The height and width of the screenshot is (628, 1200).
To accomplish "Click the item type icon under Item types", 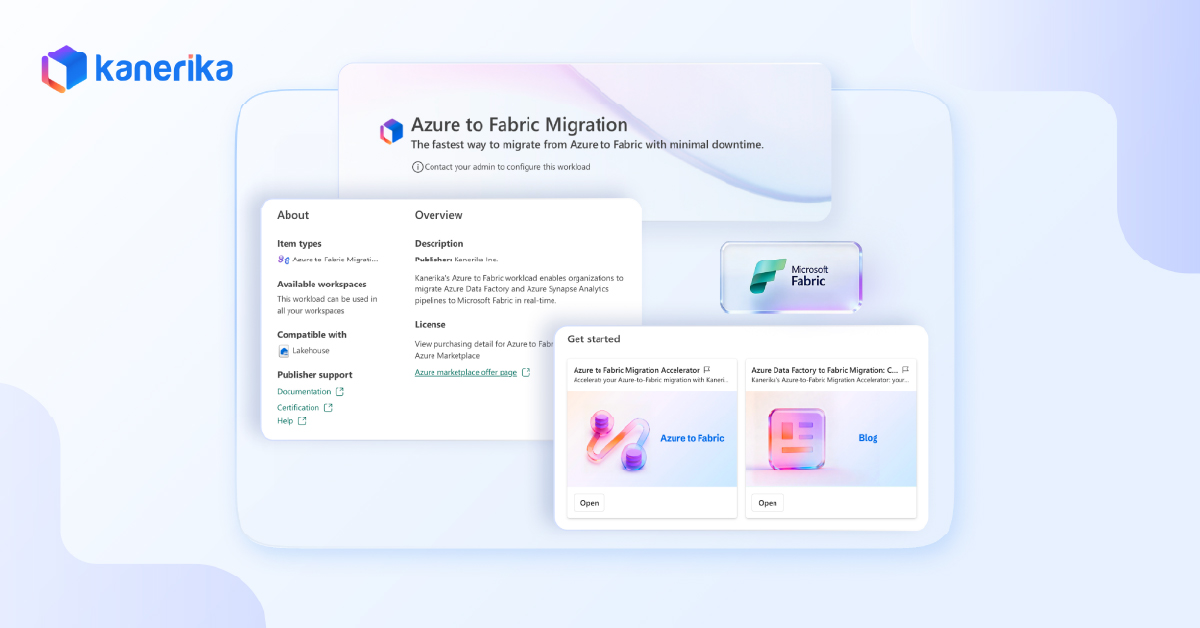I will click(x=283, y=260).
